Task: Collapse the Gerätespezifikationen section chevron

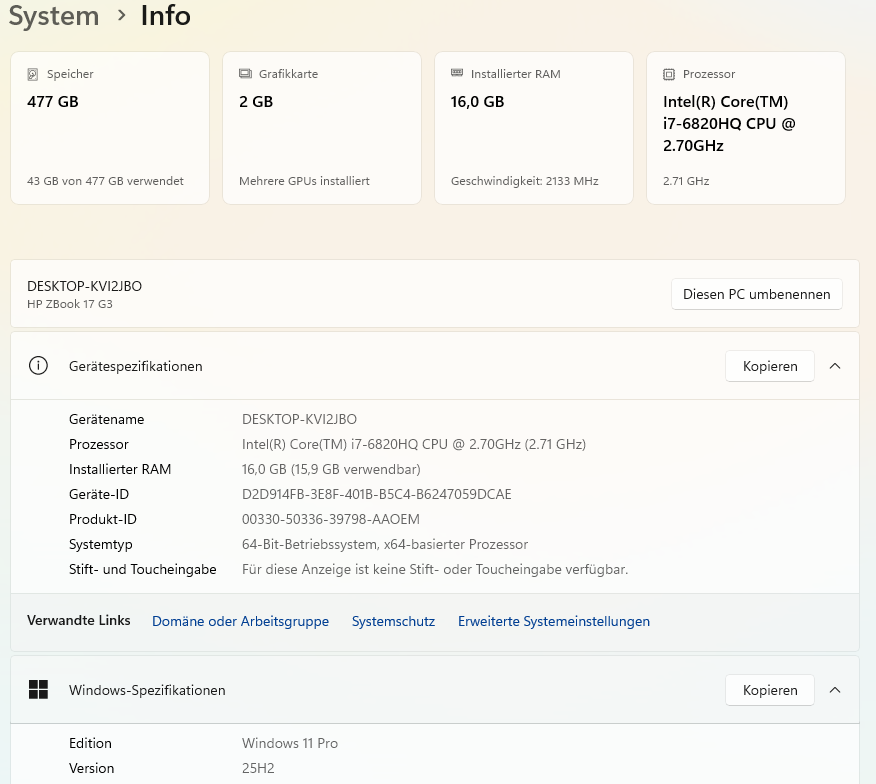Action: pos(835,366)
